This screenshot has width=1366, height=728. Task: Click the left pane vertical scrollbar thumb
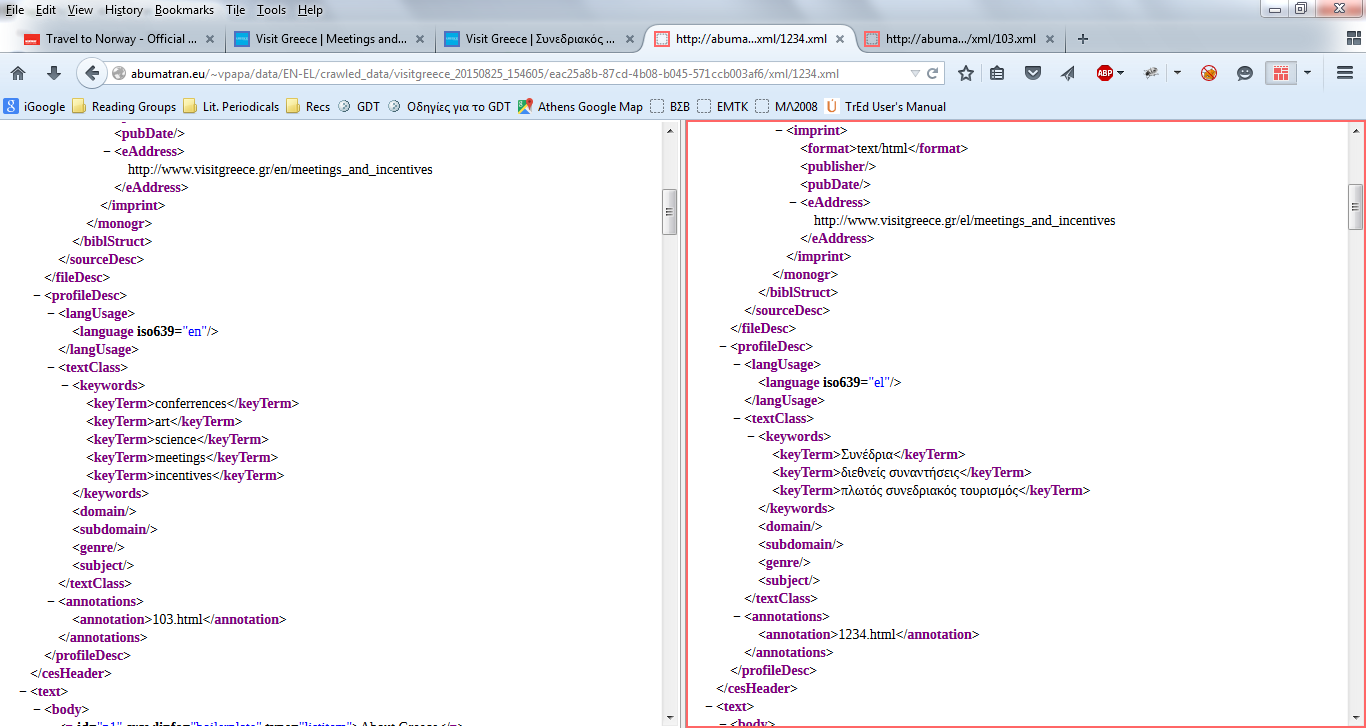(x=670, y=213)
